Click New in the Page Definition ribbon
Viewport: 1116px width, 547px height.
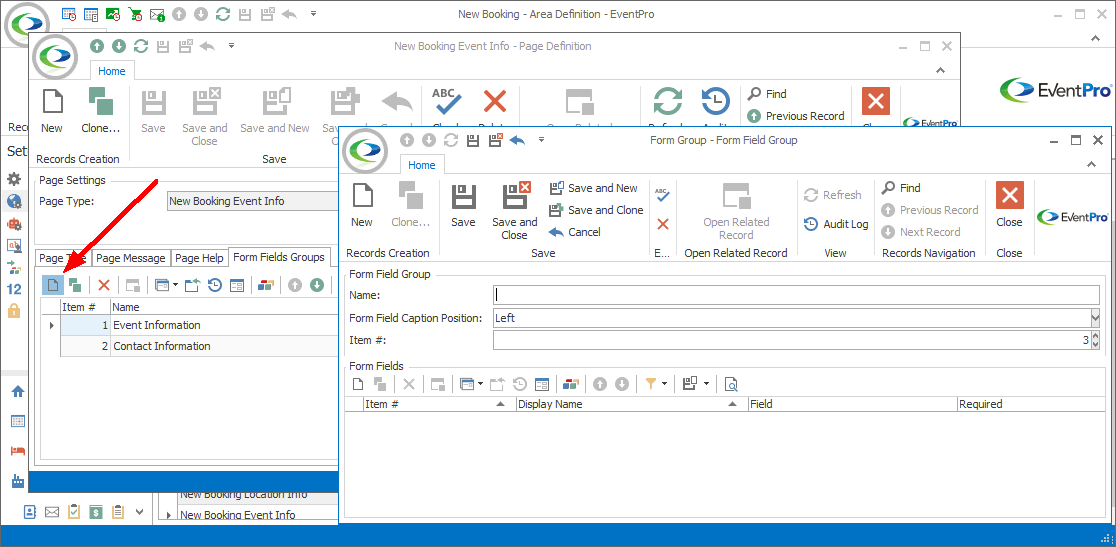tap(52, 111)
